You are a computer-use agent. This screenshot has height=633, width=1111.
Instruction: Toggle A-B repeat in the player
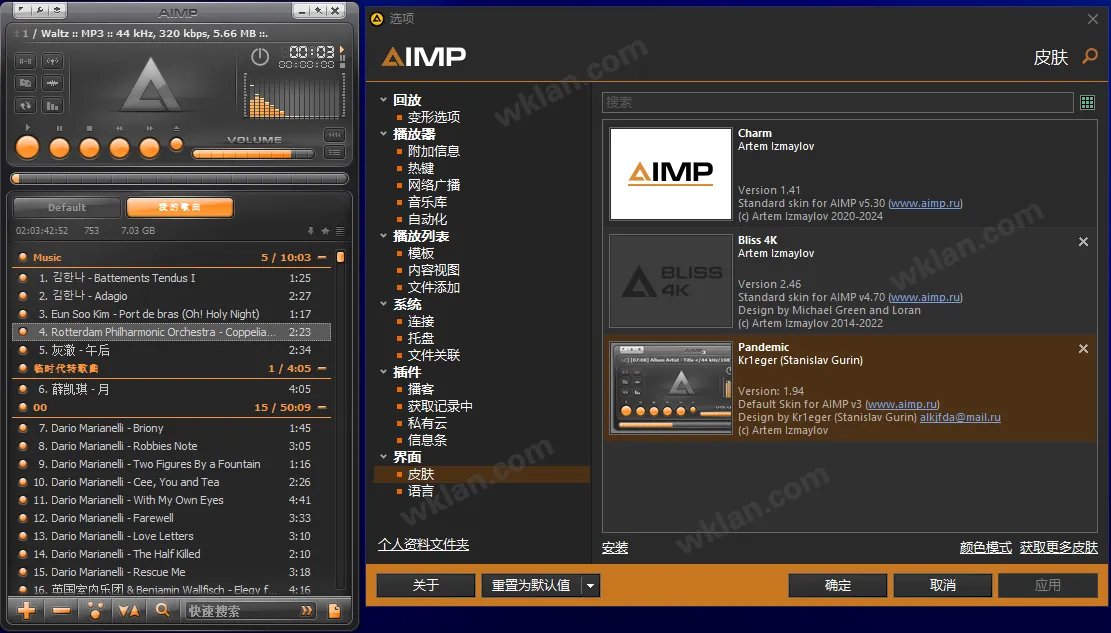pyautogui.click(x=26, y=61)
